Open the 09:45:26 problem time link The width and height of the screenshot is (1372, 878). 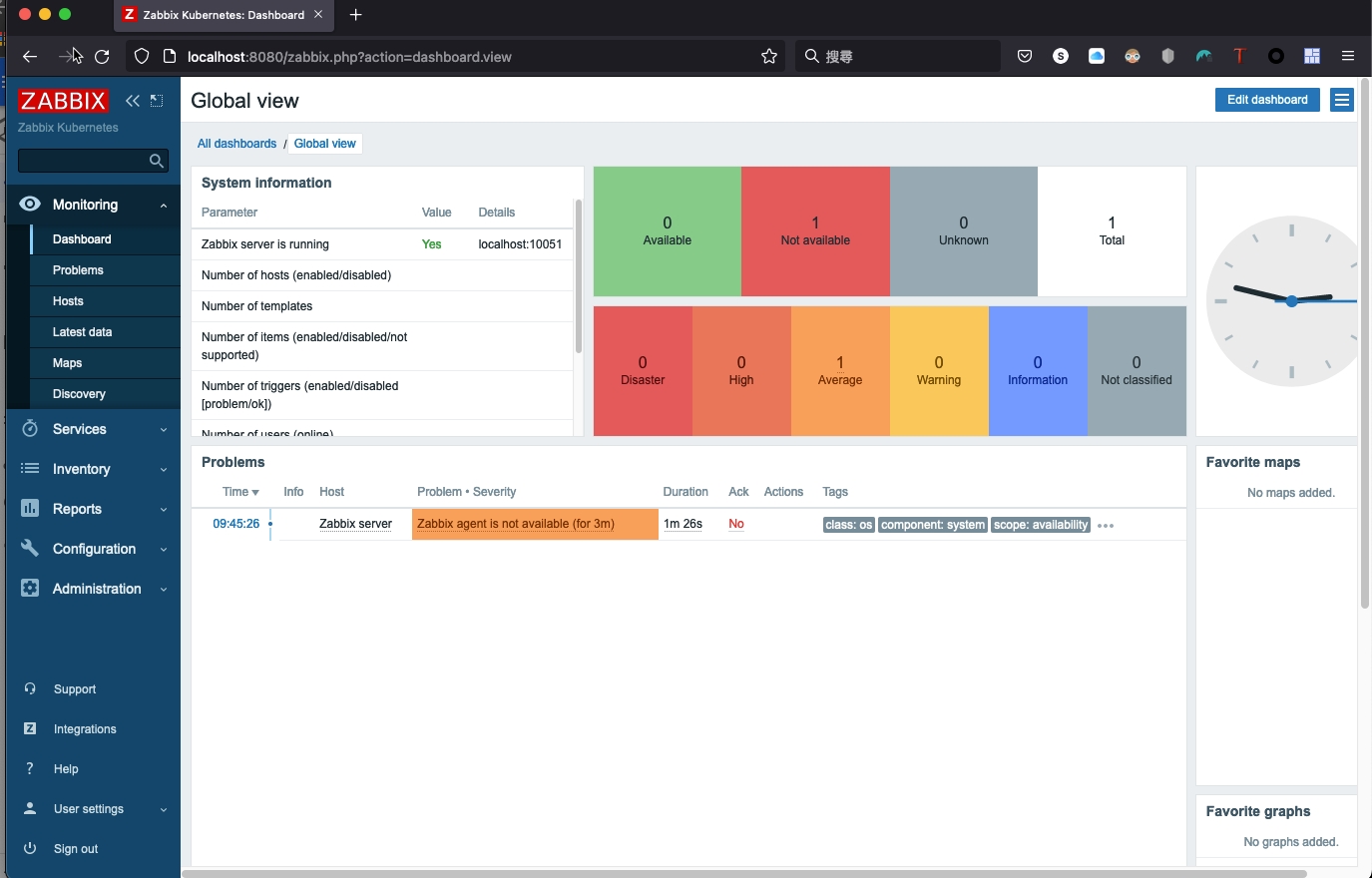coord(235,524)
